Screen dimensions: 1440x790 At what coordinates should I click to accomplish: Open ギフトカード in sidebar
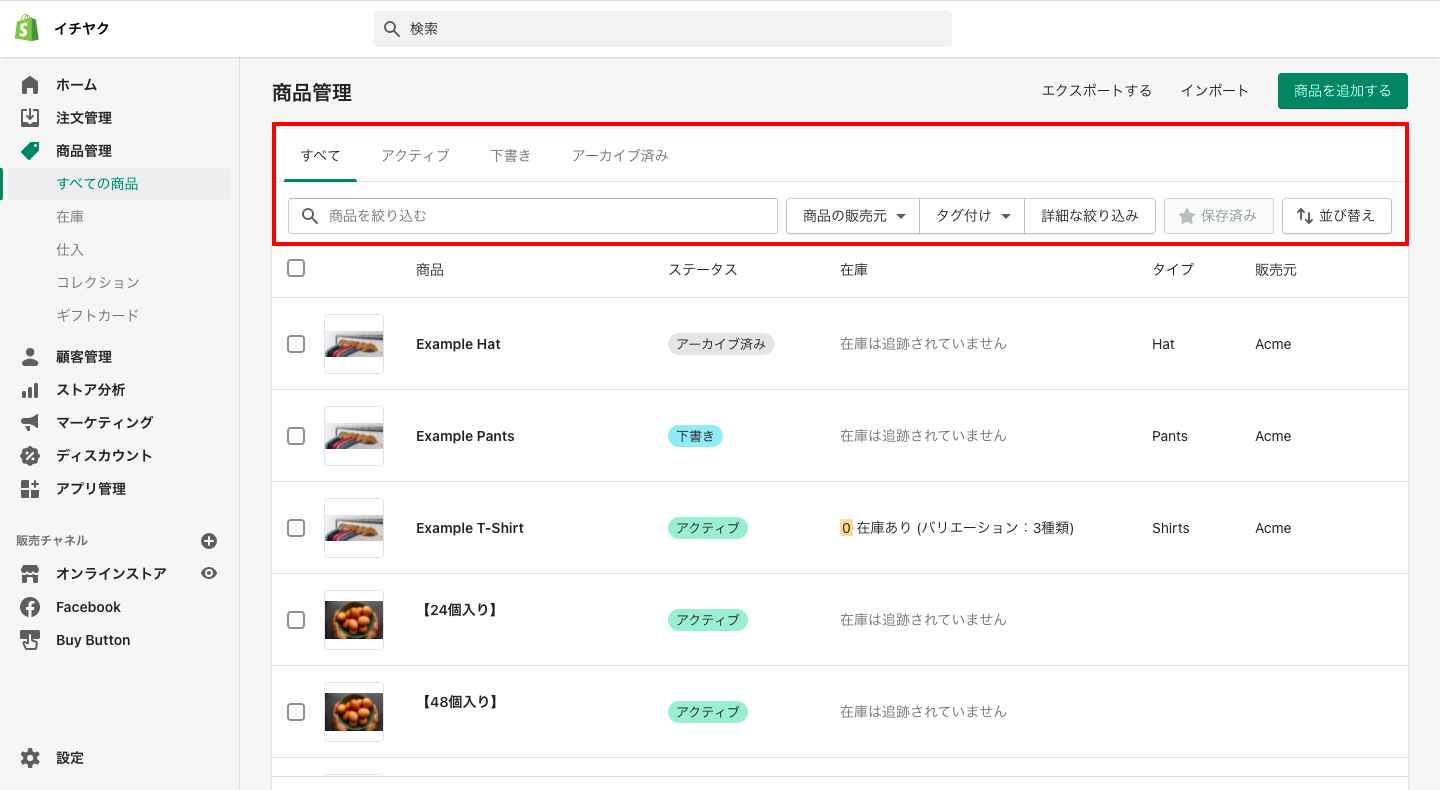[98, 316]
